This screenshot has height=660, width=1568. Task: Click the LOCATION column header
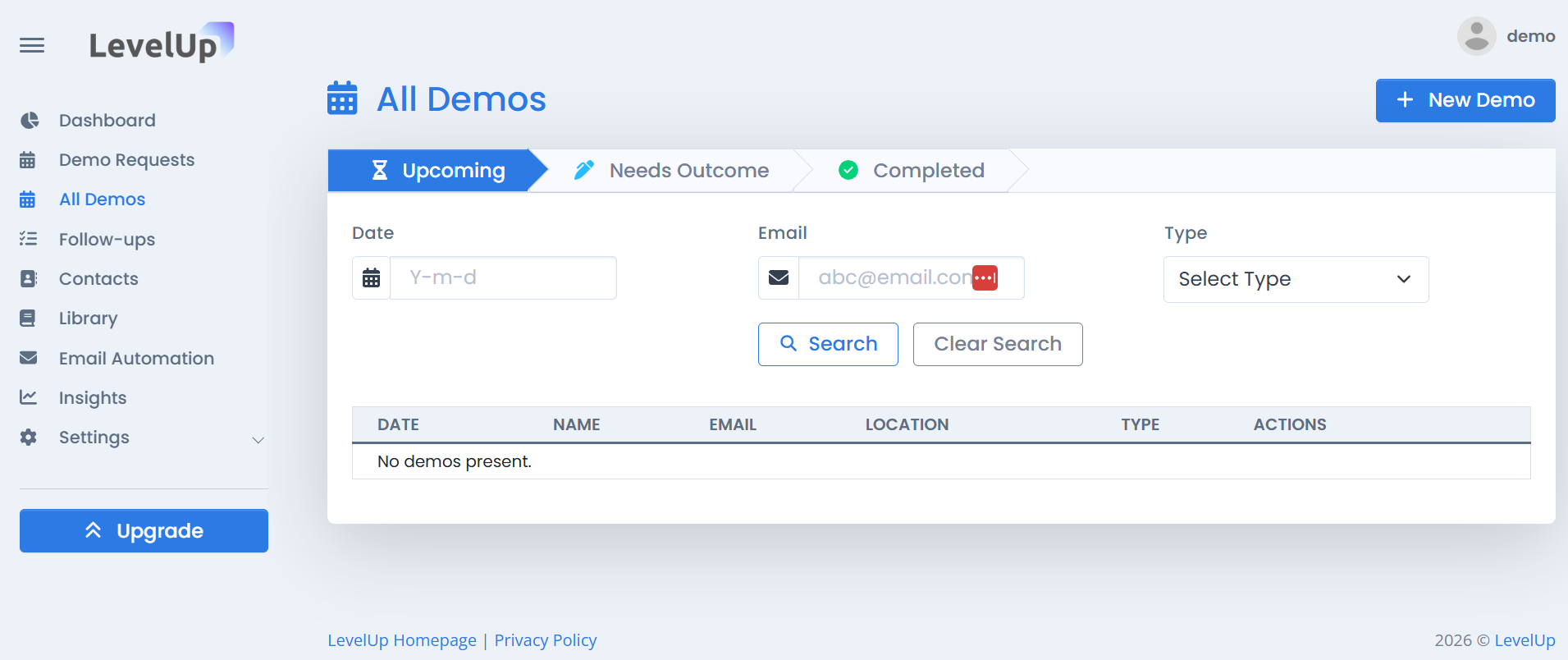click(907, 424)
